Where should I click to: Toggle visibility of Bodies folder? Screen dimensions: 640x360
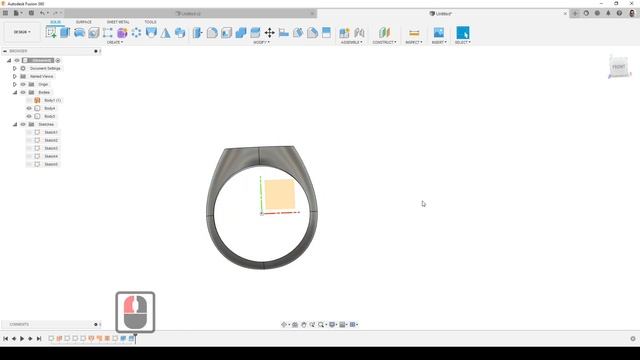click(23, 92)
